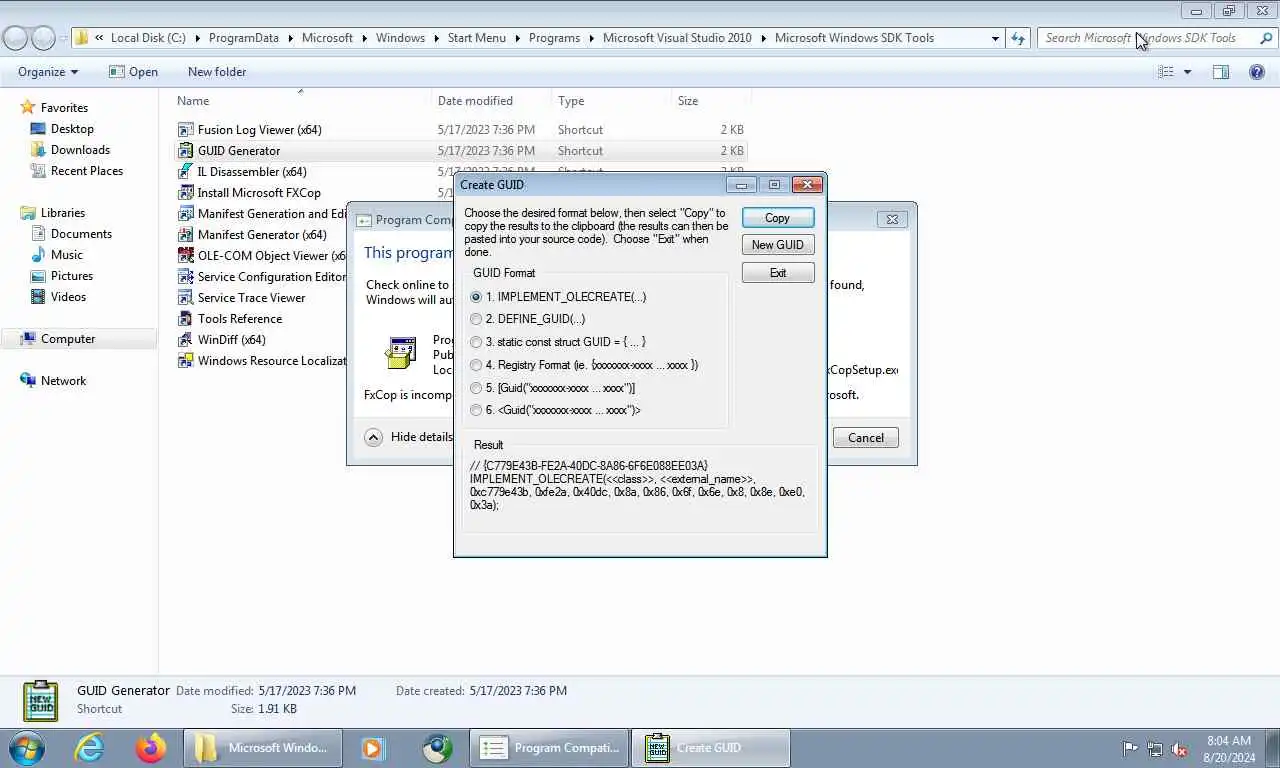The width and height of the screenshot is (1280, 768).
Task: Select OLE-COM Object Viewer icon
Action: pyautogui.click(x=185, y=256)
